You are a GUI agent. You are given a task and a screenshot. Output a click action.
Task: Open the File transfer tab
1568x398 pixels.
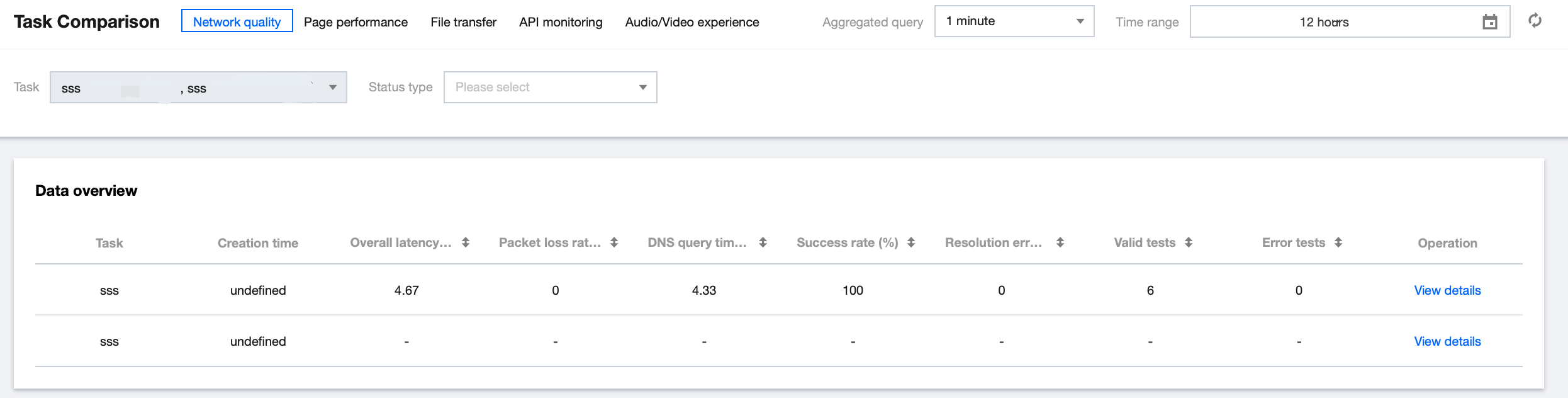coord(463,22)
